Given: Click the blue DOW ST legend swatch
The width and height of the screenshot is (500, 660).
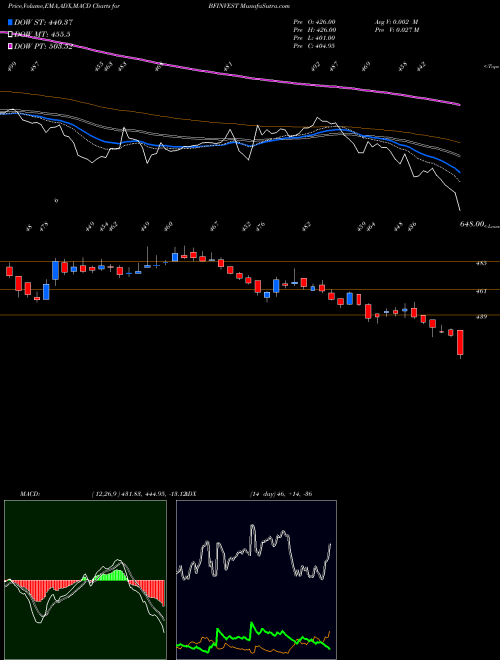Looking at the screenshot, I should (x=10, y=22).
